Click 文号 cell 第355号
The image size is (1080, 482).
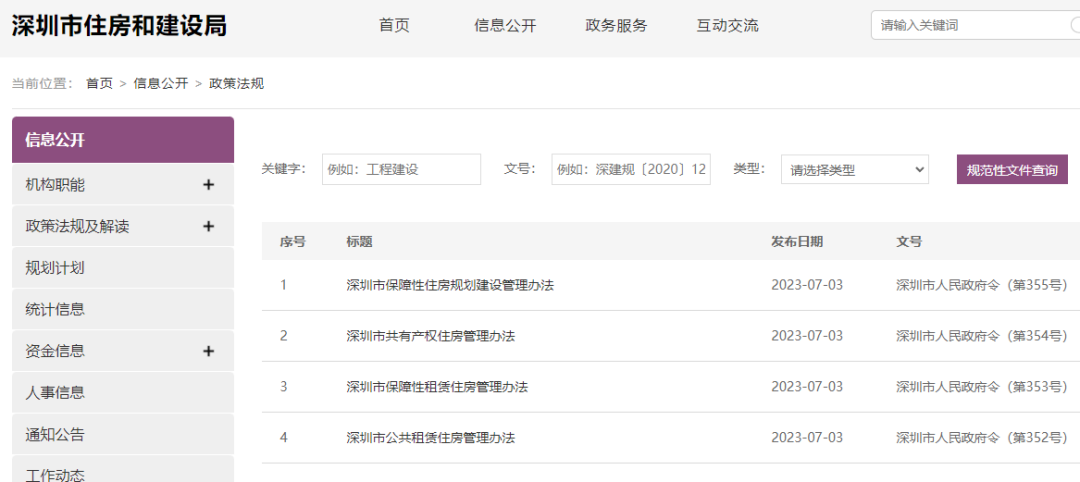982,285
